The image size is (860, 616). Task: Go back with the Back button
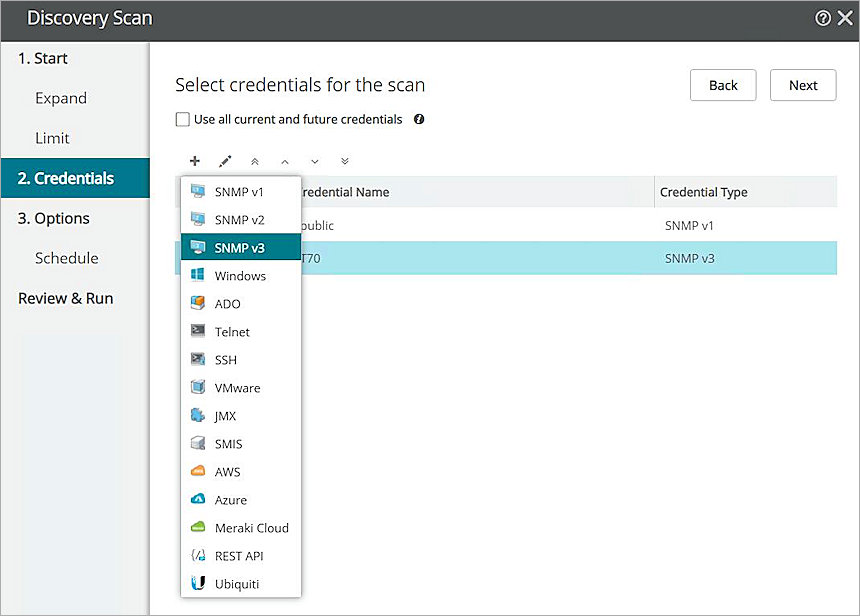pyautogui.click(x=723, y=85)
